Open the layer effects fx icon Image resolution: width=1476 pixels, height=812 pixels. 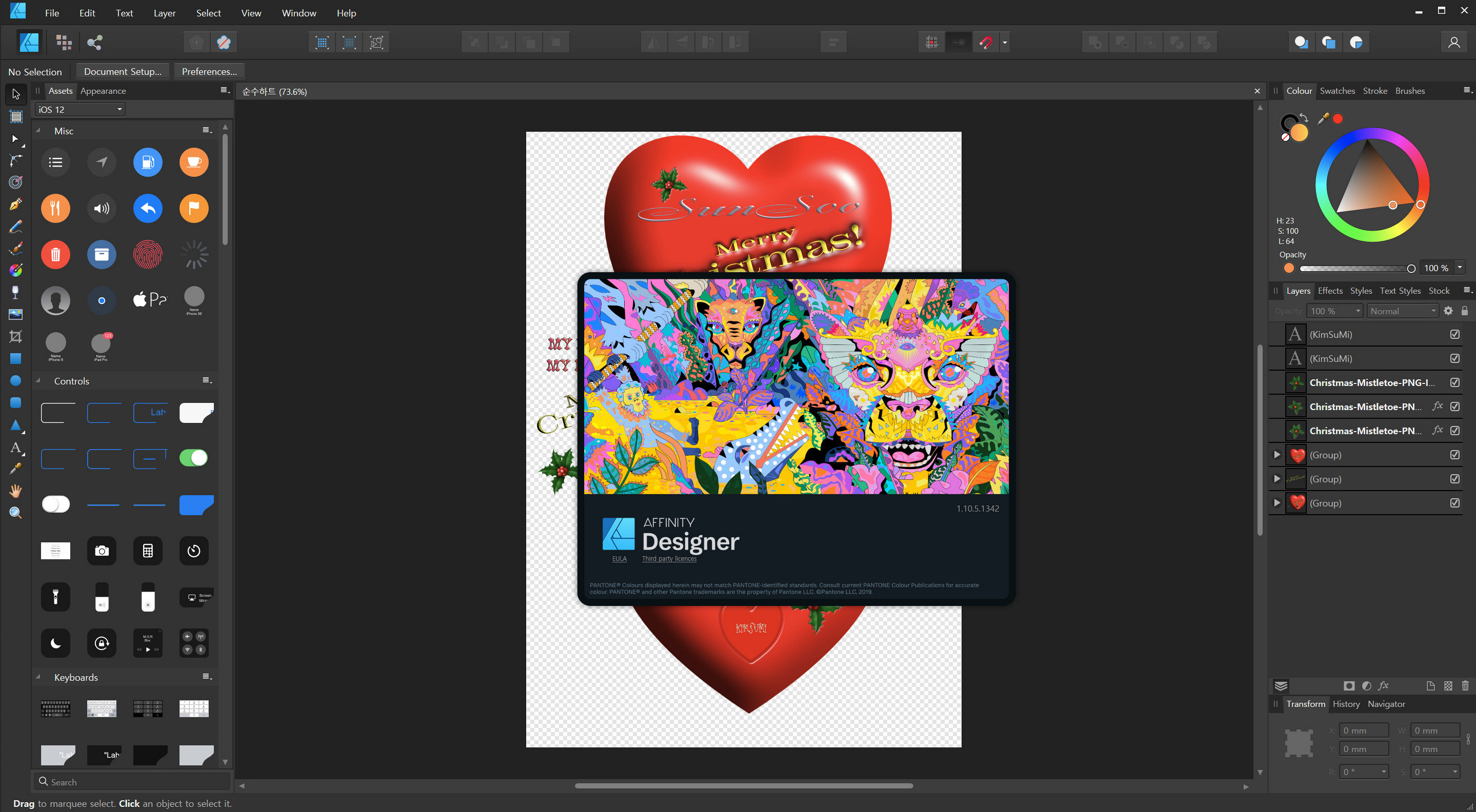click(x=1384, y=685)
